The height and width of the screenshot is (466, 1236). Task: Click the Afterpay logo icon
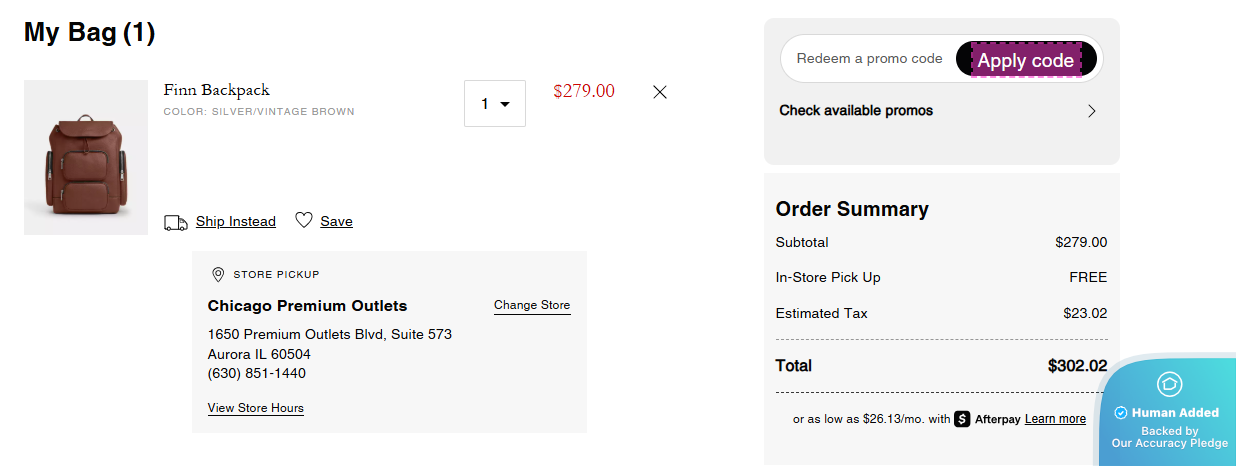point(963,419)
